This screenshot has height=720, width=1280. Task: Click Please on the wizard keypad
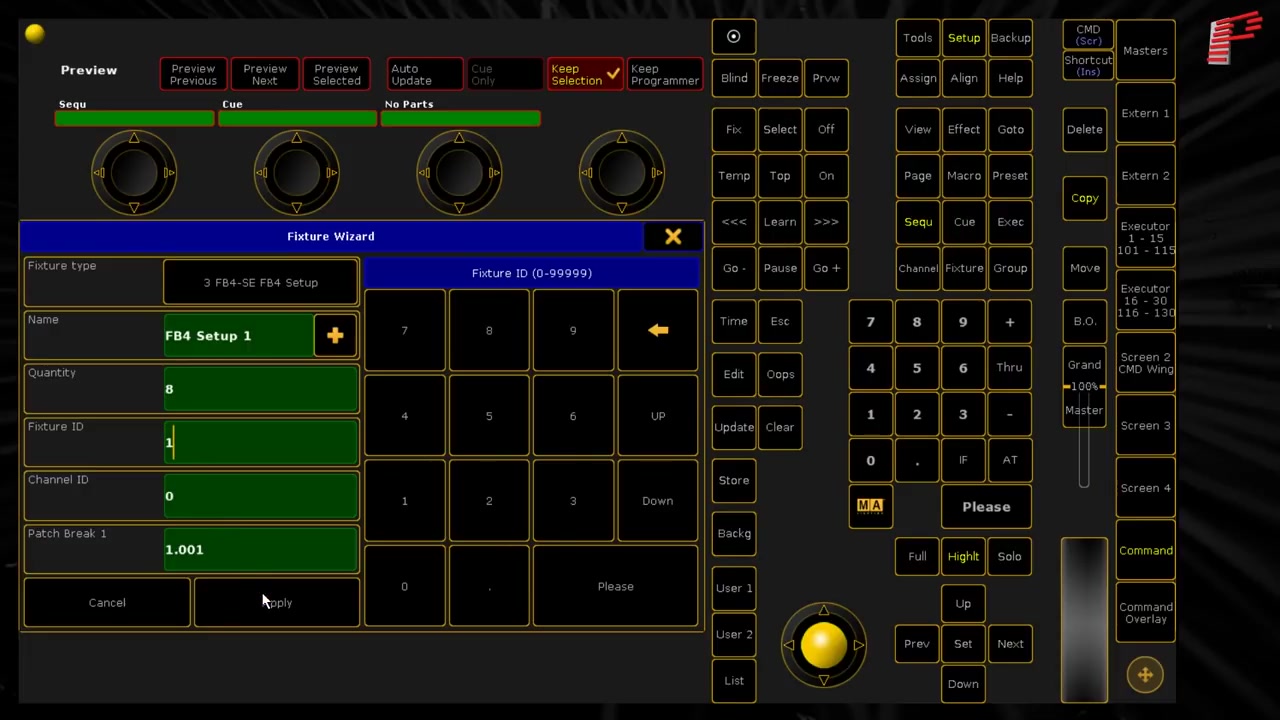(616, 587)
